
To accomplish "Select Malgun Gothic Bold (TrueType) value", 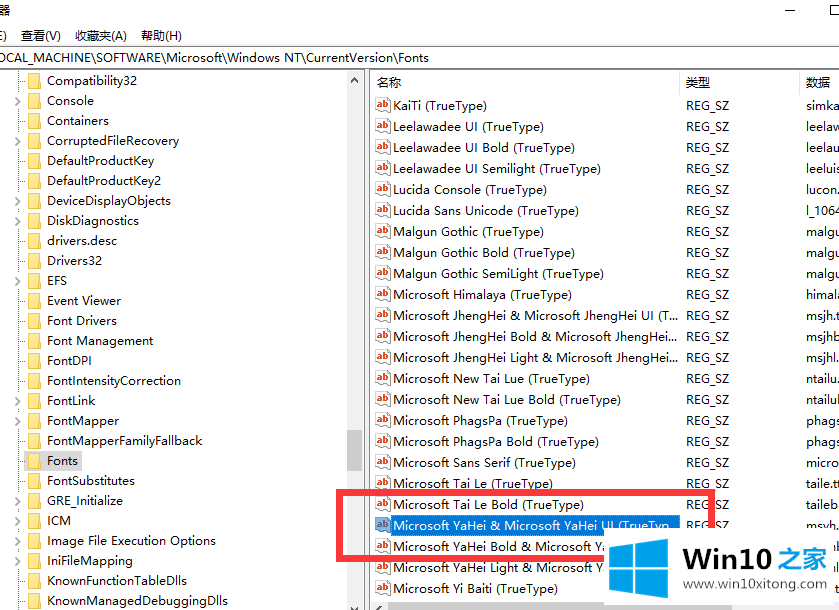I will click(484, 253).
